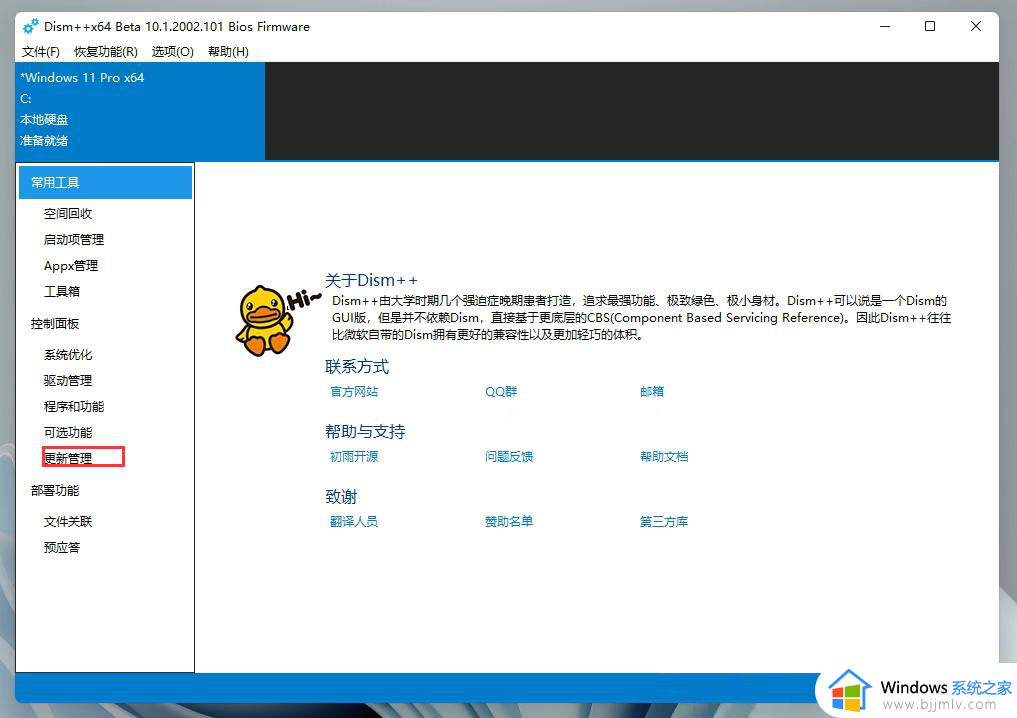
Task: Select the 常用工具 header
Action: point(106,182)
